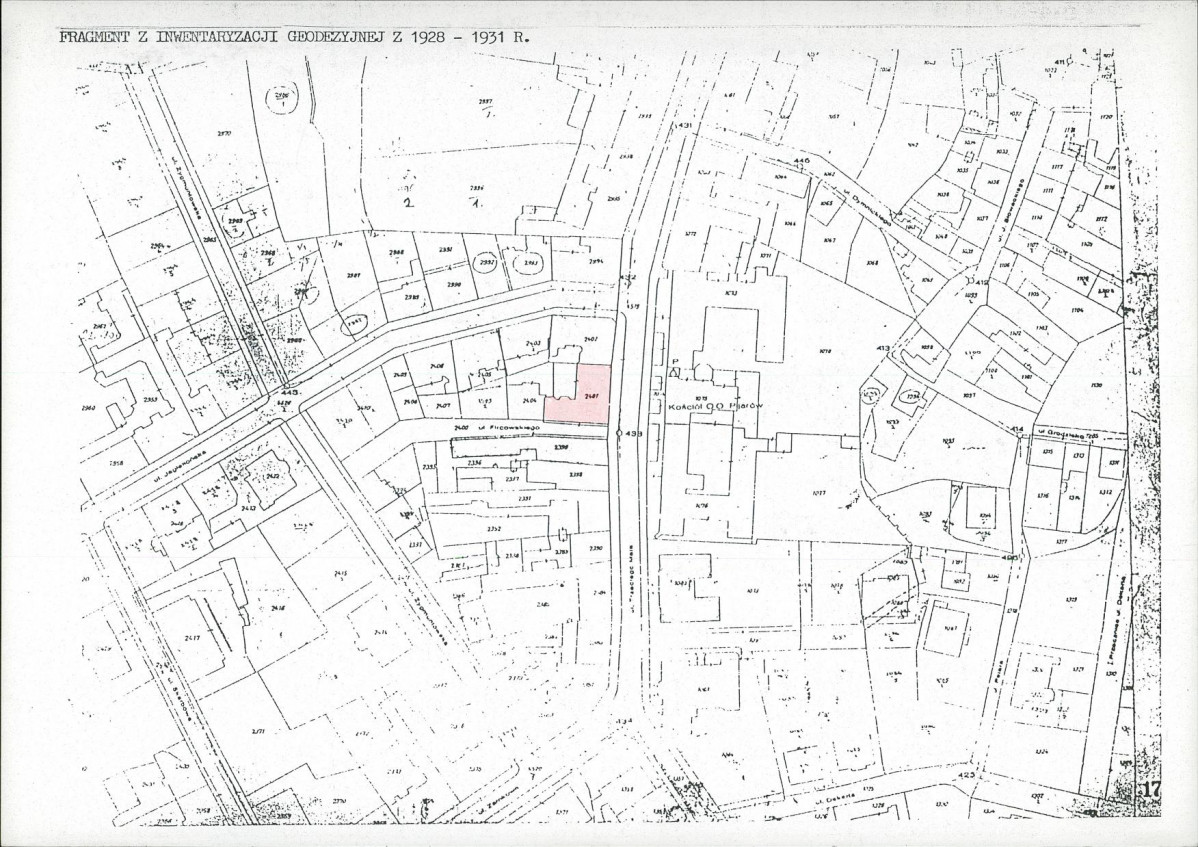Click survey point marker 413

pyautogui.click(x=882, y=348)
